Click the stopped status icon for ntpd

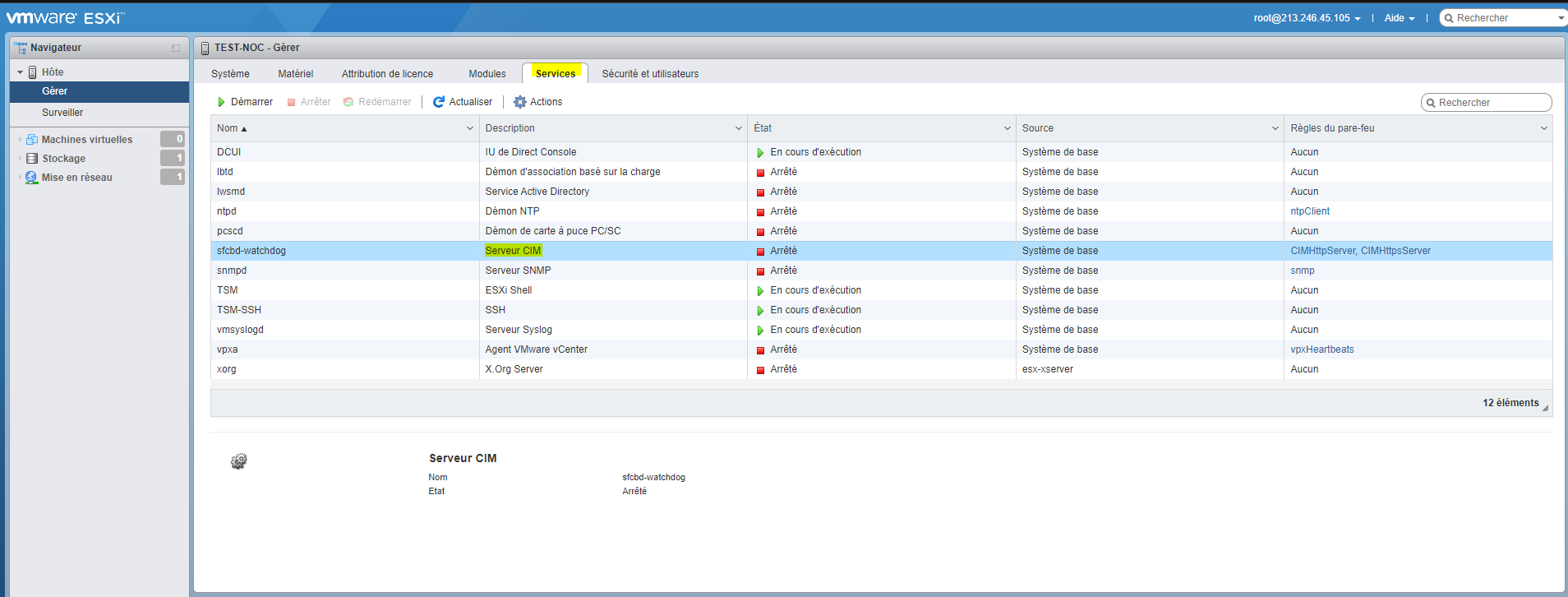(760, 211)
